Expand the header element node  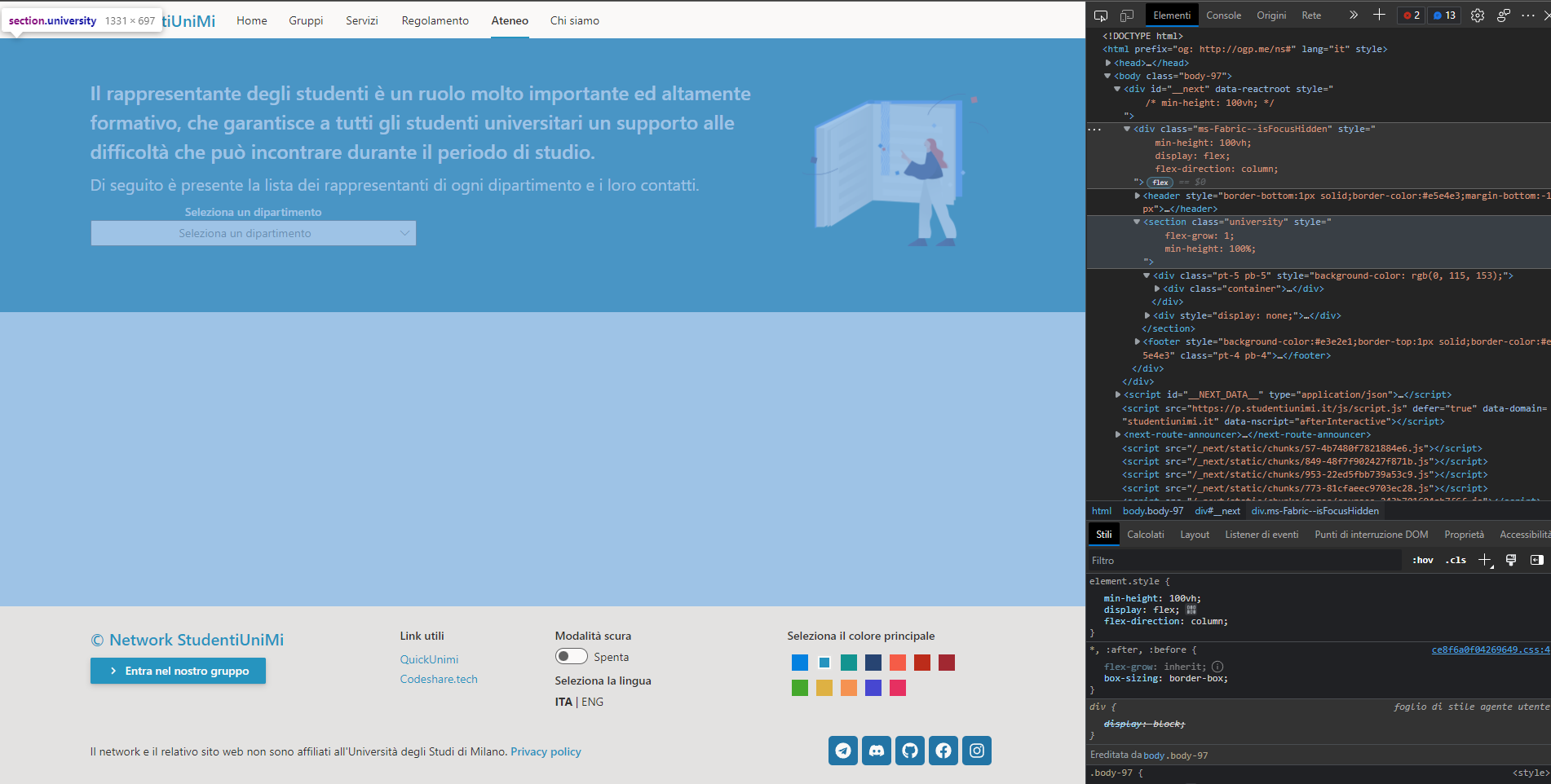1137,196
